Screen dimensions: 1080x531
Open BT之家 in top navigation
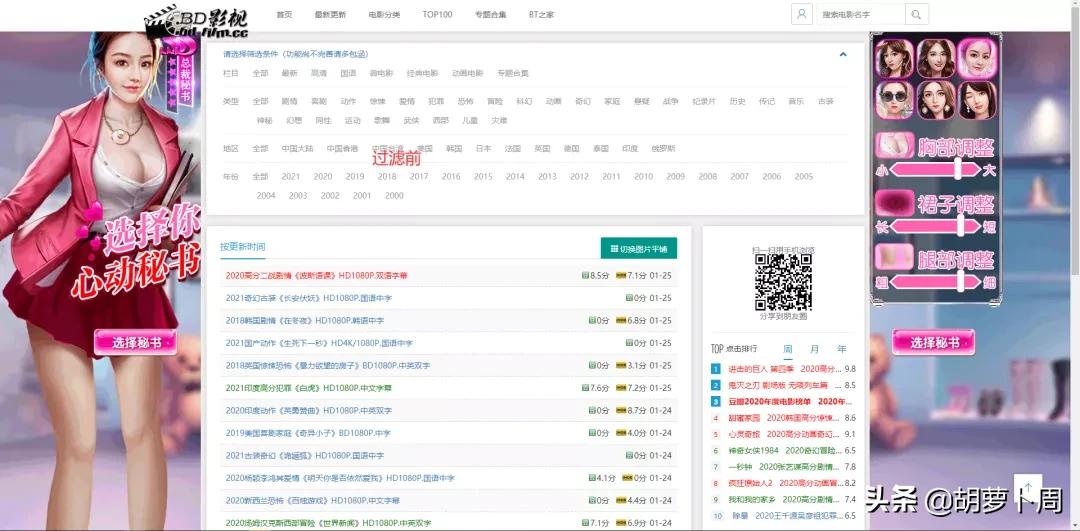pyautogui.click(x=541, y=14)
